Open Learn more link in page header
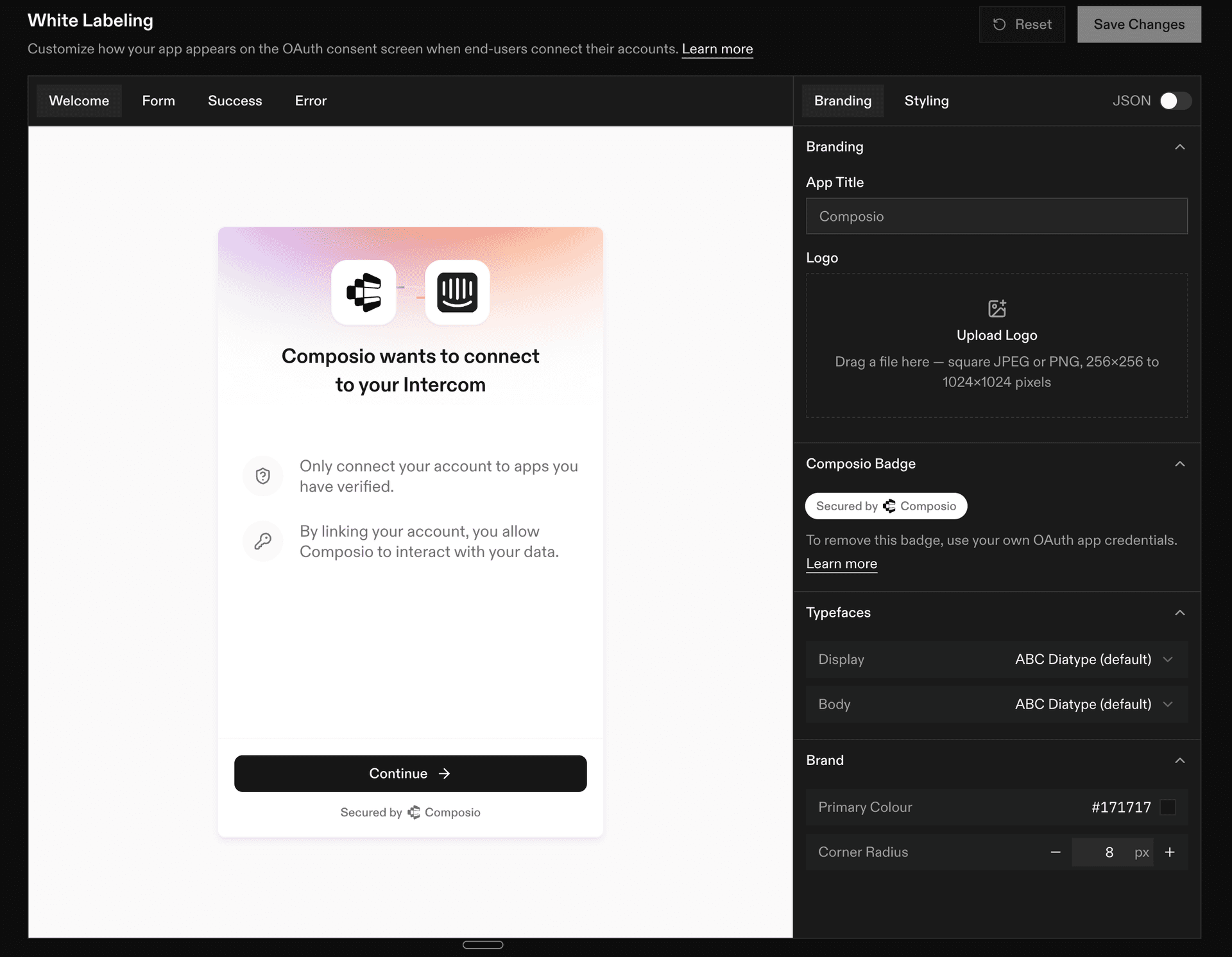 click(x=717, y=49)
